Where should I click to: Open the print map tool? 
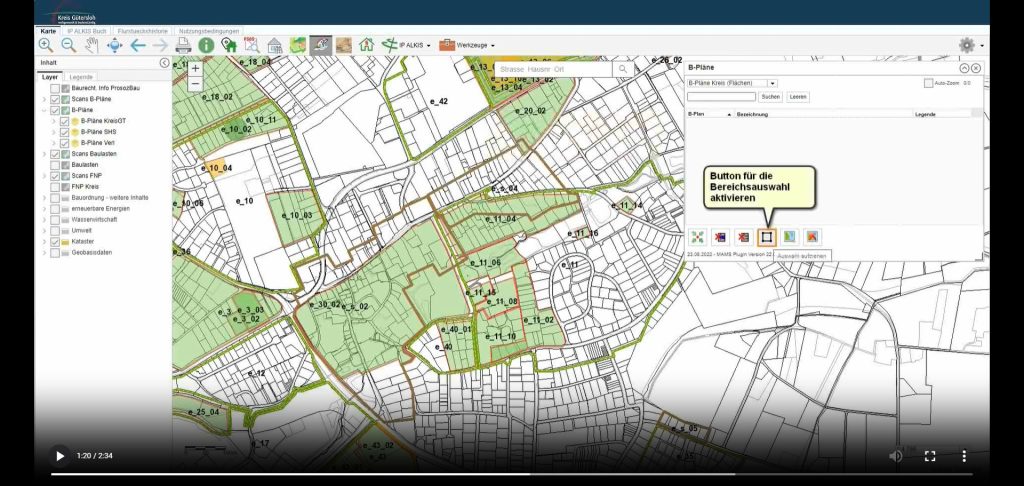[x=183, y=45]
